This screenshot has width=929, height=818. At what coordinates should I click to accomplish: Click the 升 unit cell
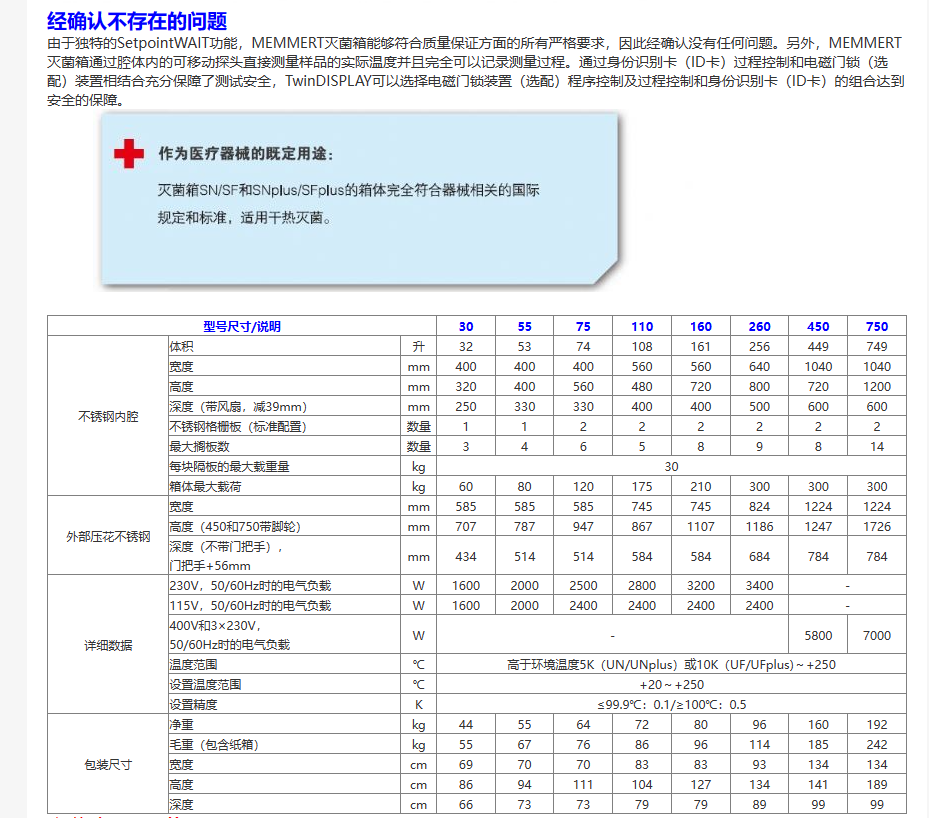coord(418,347)
